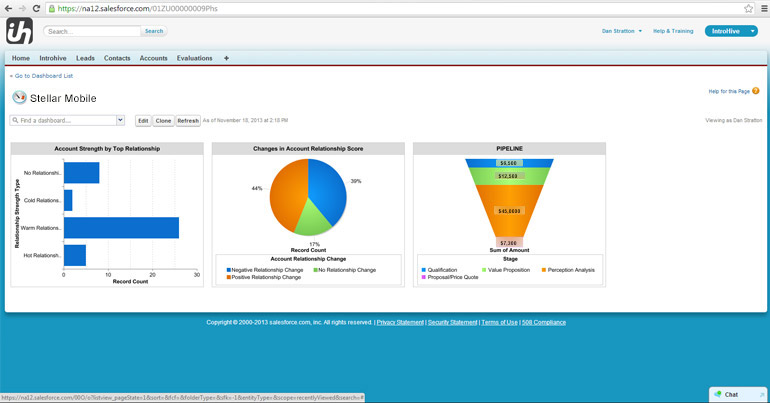Open the Evaluations tab
This screenshot has height=403, width=770.
click(194, 58)
